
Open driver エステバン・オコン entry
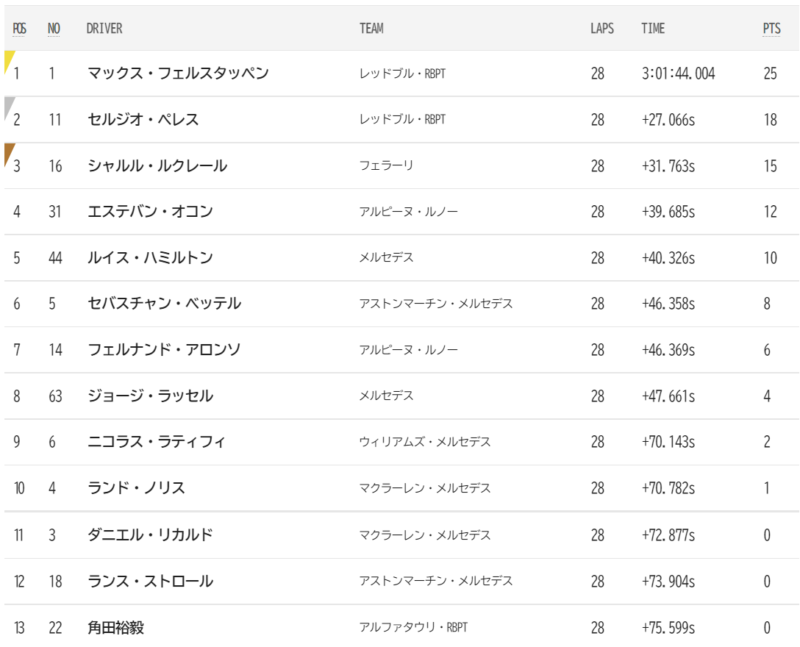(x=150, y=211)
